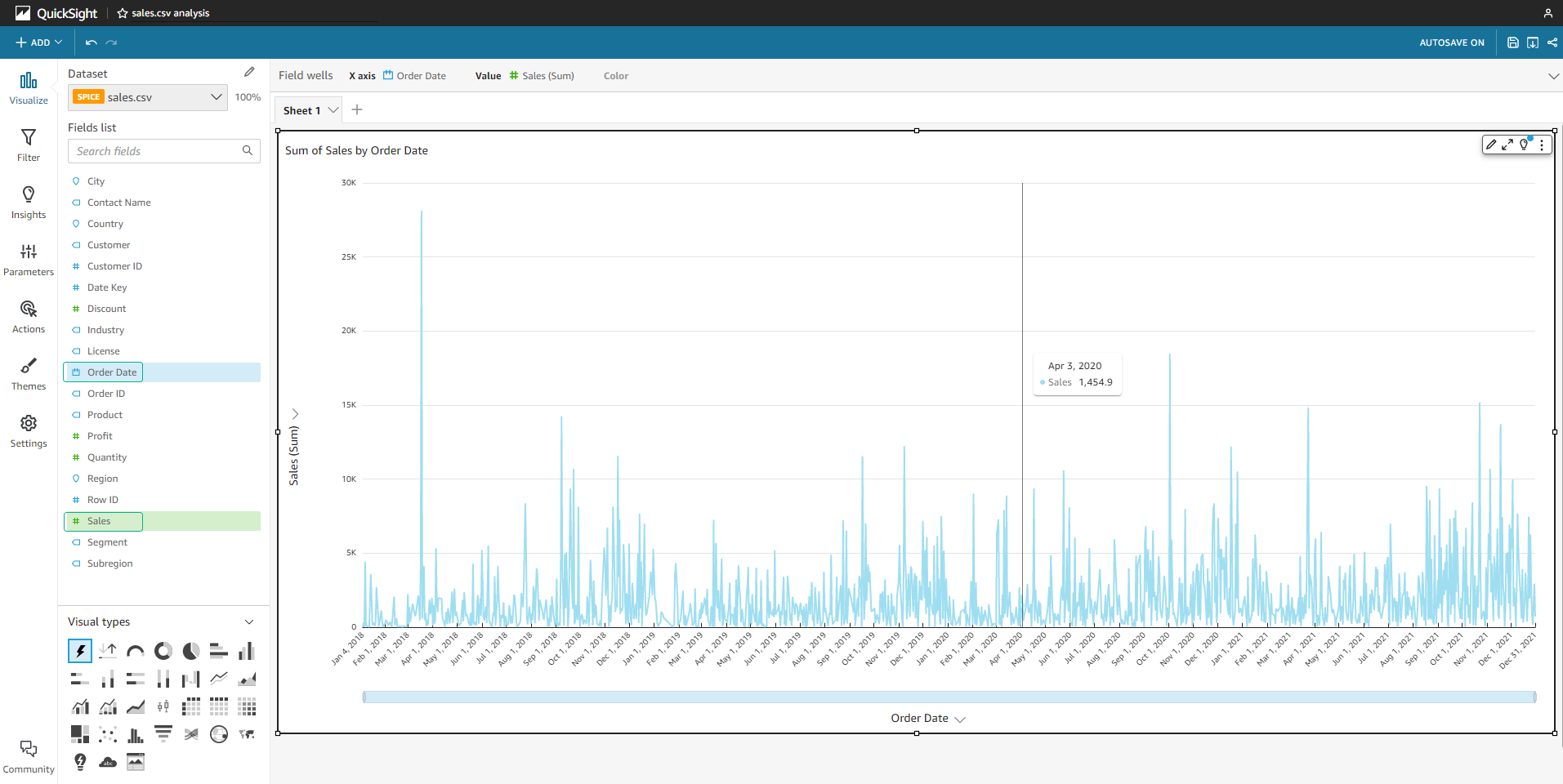The width and height of the screenshot is (1563, 784).
Task: Open the Filter panel
Action: coord(29,145)
